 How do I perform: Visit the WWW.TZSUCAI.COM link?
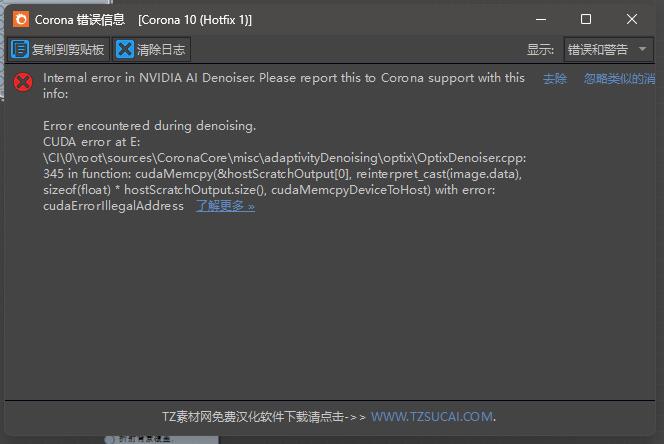pyautogui.click(x=432, y=416)
